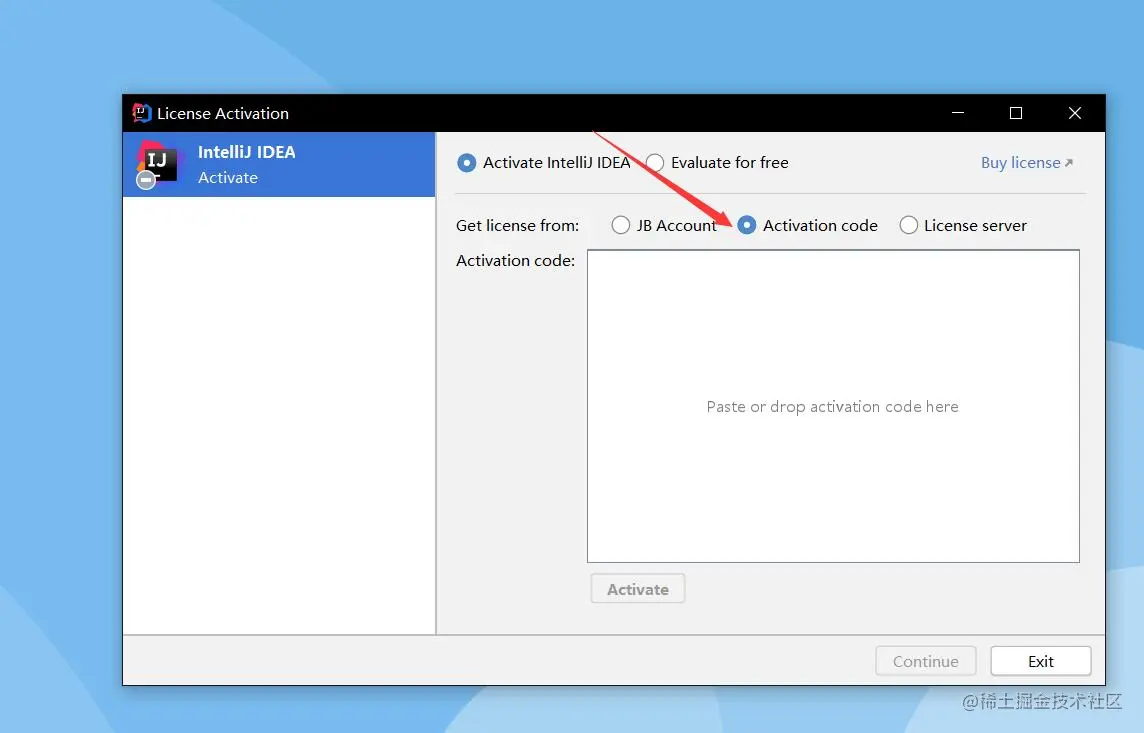
Task: Click the 'Activation code:' field label
Action: tap(515, 260)
